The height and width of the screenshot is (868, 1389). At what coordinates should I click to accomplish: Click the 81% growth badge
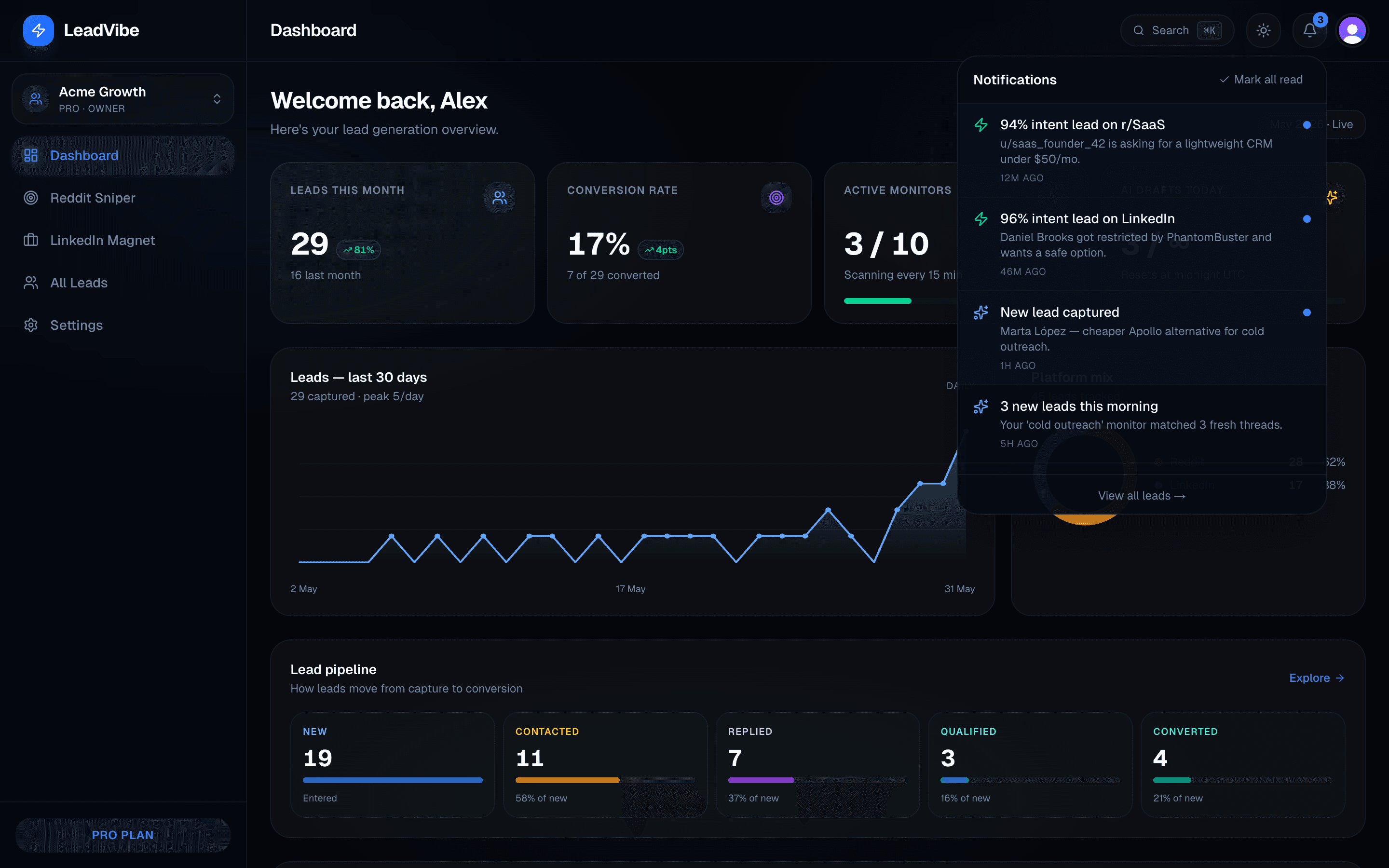358,250
